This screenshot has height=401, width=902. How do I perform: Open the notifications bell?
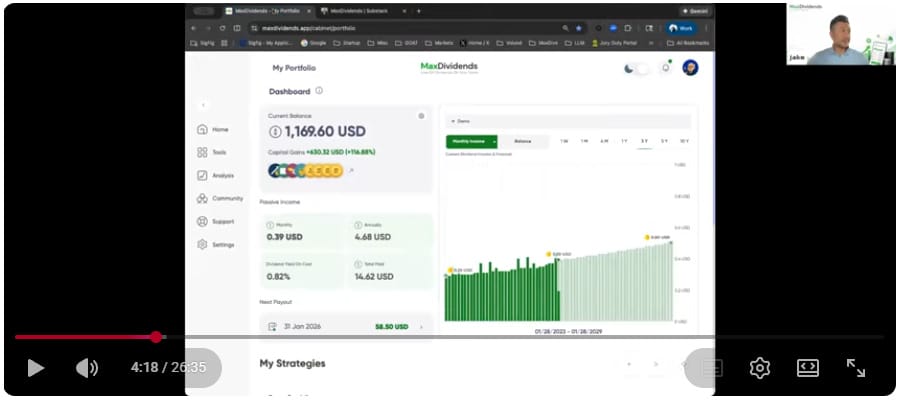coord(666,68)
